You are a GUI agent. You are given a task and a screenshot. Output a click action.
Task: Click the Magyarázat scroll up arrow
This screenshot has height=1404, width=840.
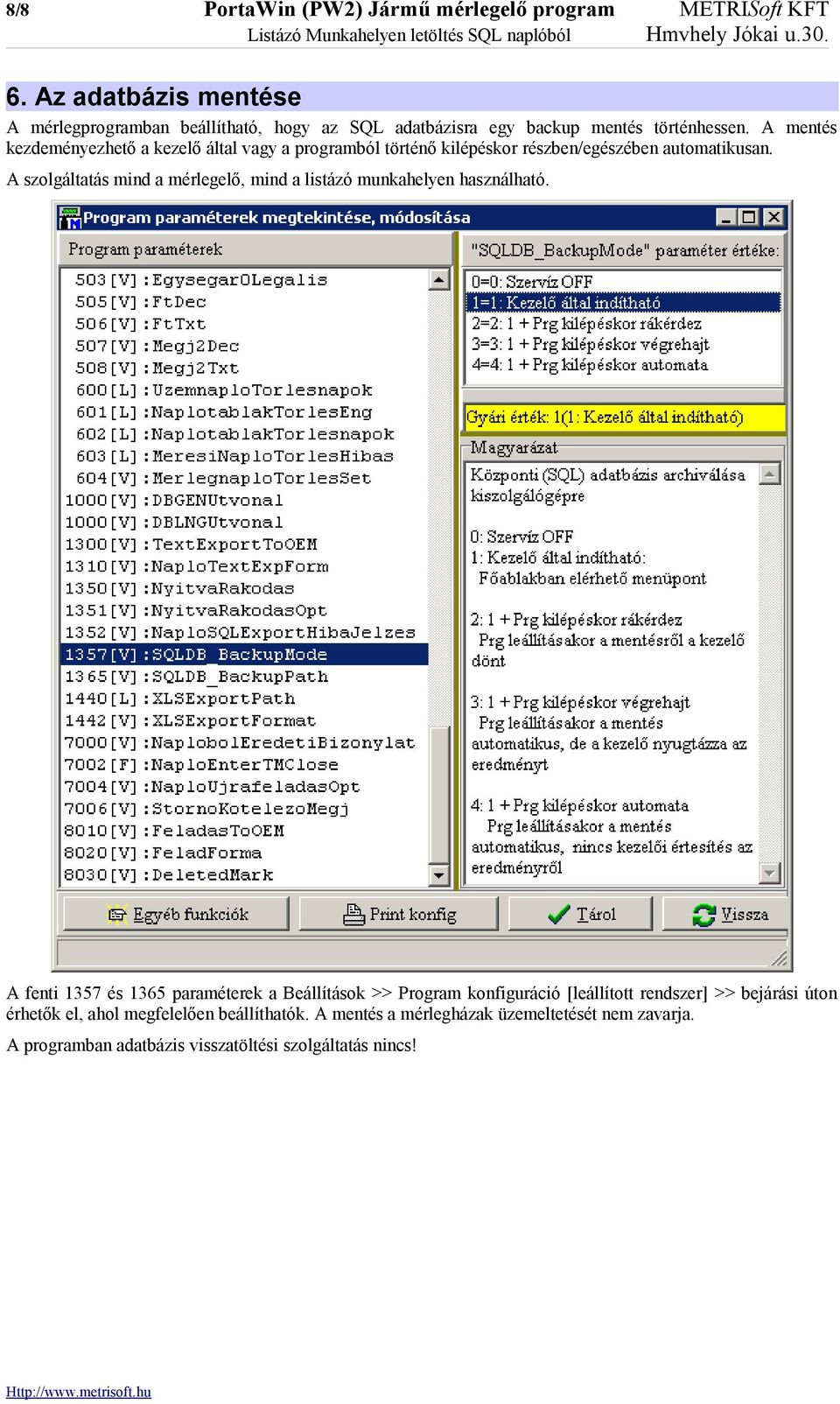click(x=770, y=474)
